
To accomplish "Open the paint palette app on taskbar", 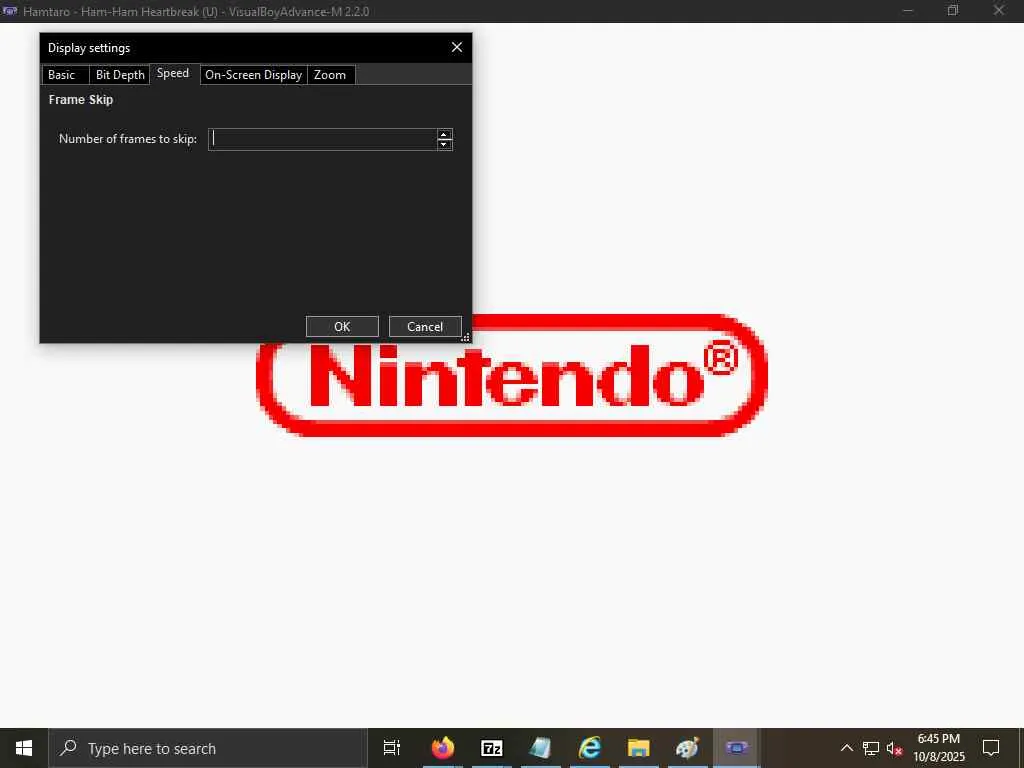I will (688, 748).
